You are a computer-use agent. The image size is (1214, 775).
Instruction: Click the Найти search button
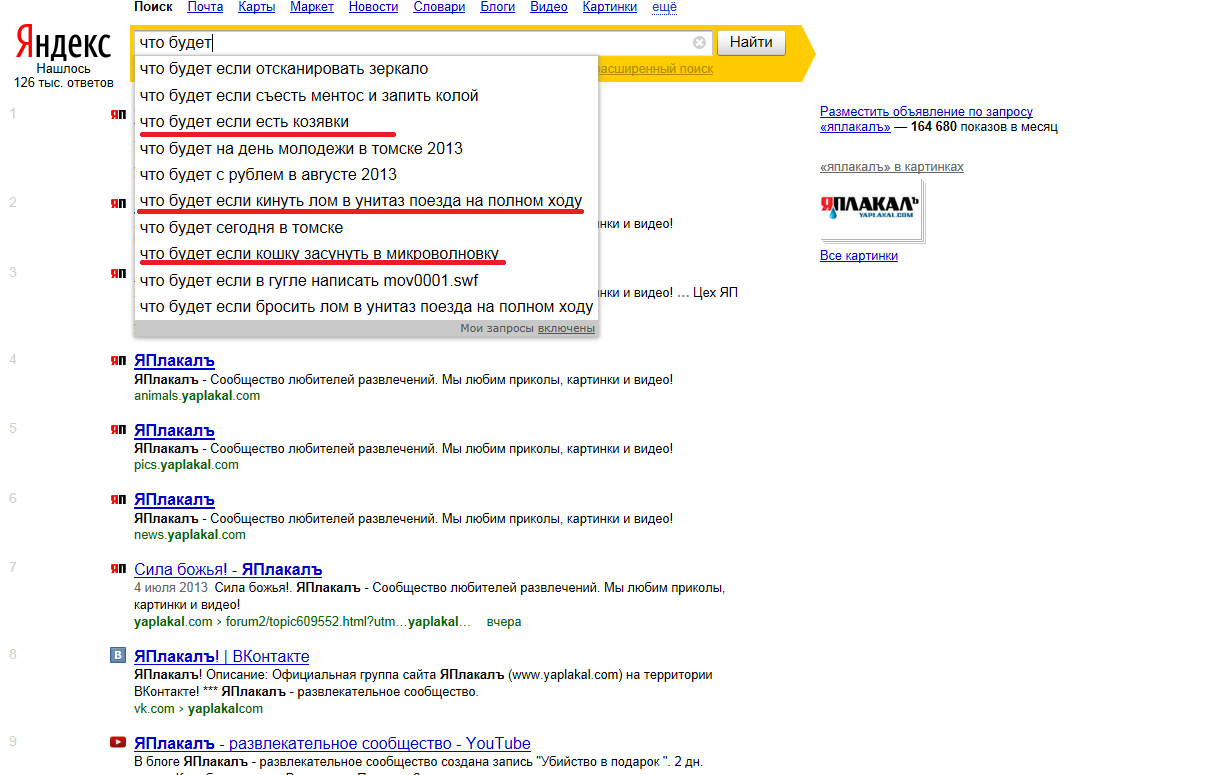coord(751,43)
